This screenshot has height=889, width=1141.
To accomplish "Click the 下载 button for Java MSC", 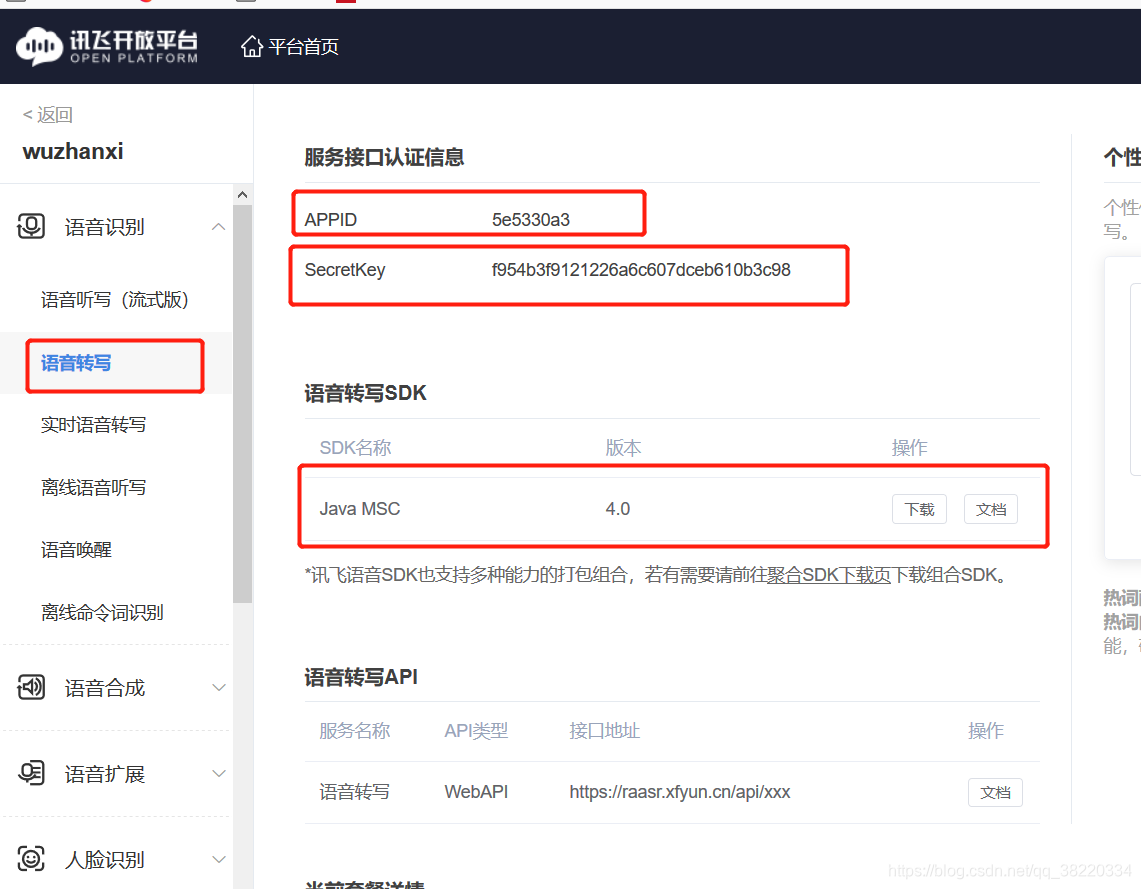I will pyautogui.click(x=919, y=509).
